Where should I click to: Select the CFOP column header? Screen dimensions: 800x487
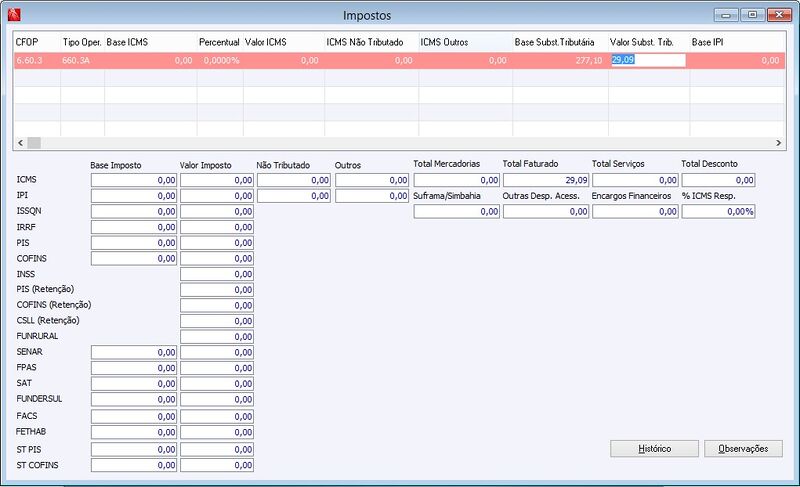(37, 42)
